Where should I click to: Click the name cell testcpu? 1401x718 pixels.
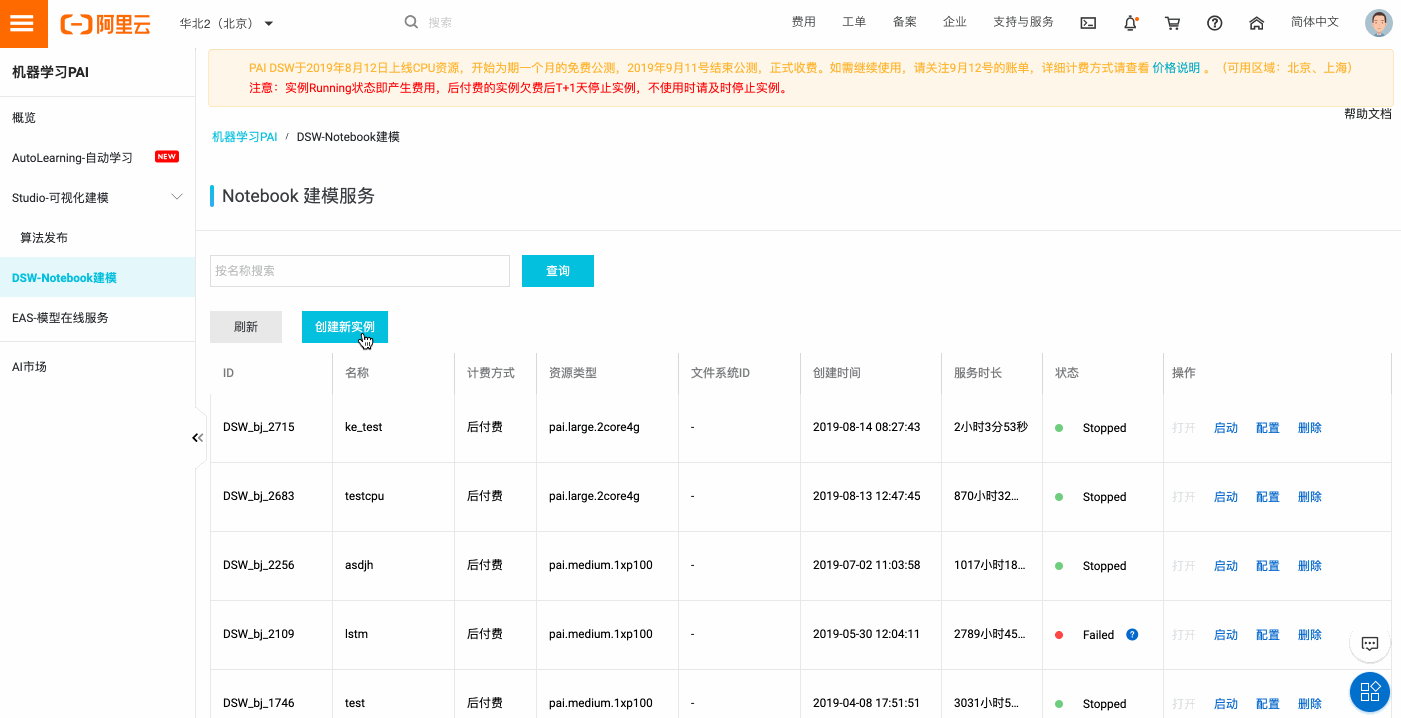367,496
